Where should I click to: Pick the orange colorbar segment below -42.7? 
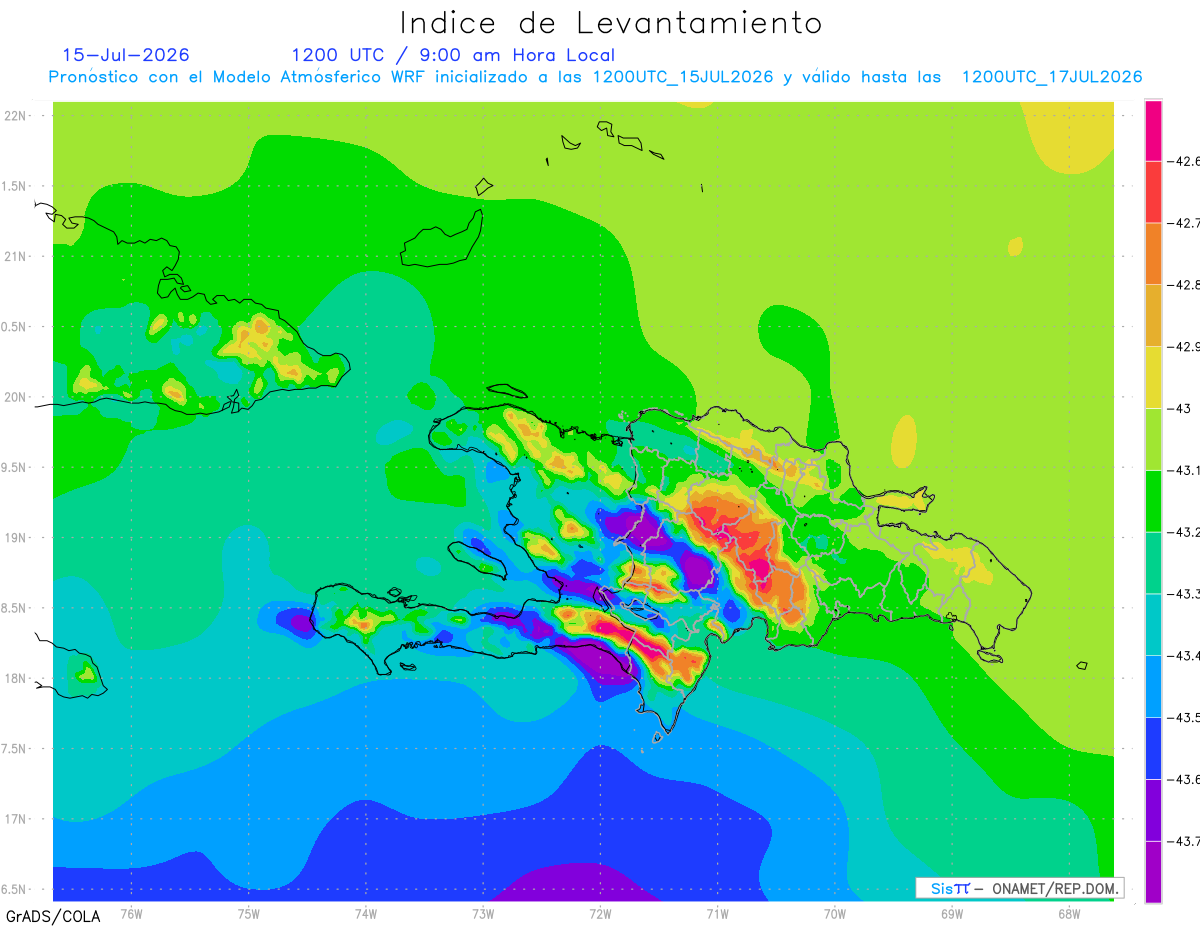1153,254
